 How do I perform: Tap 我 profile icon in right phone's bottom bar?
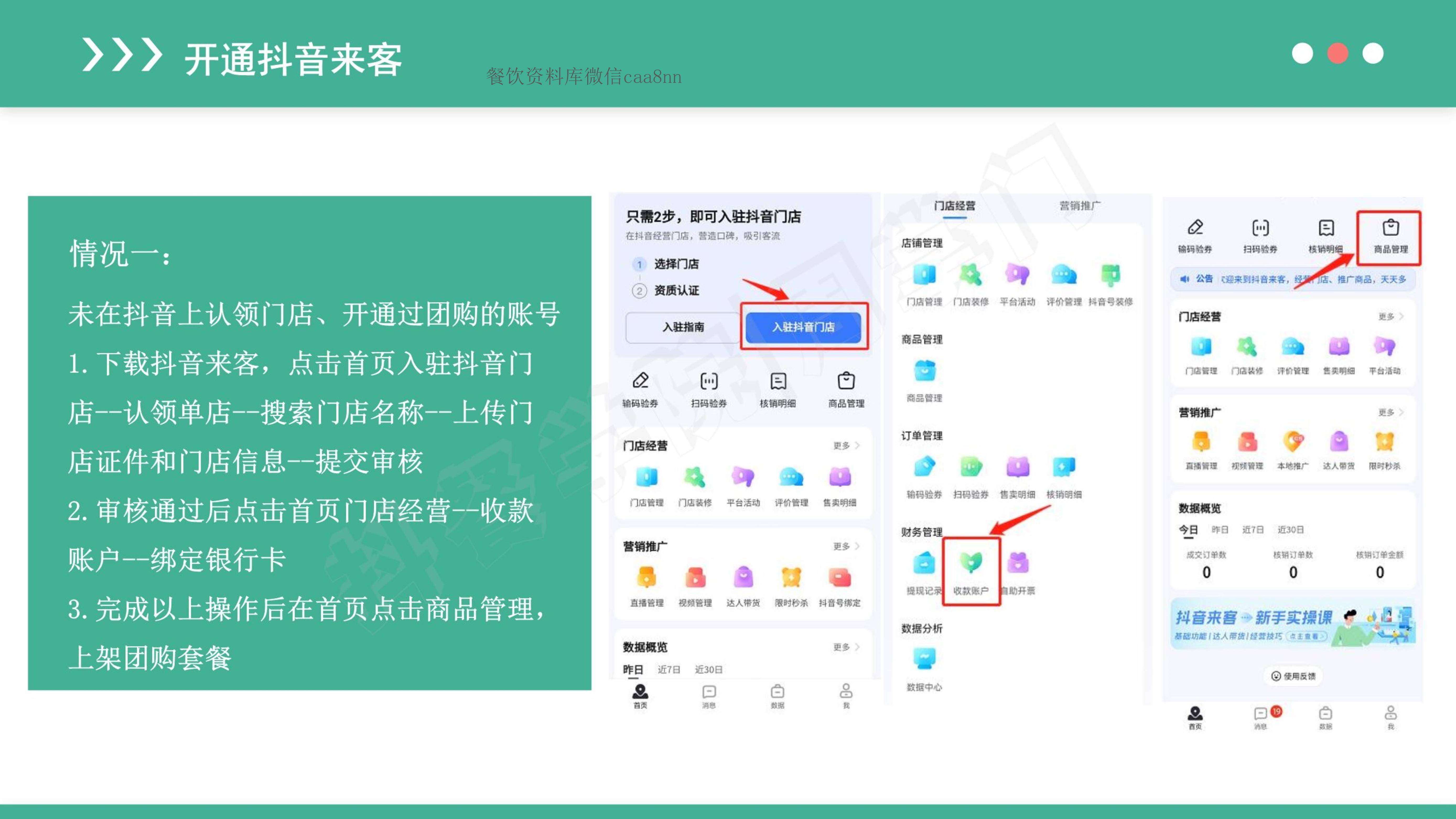coord(1391,717)
